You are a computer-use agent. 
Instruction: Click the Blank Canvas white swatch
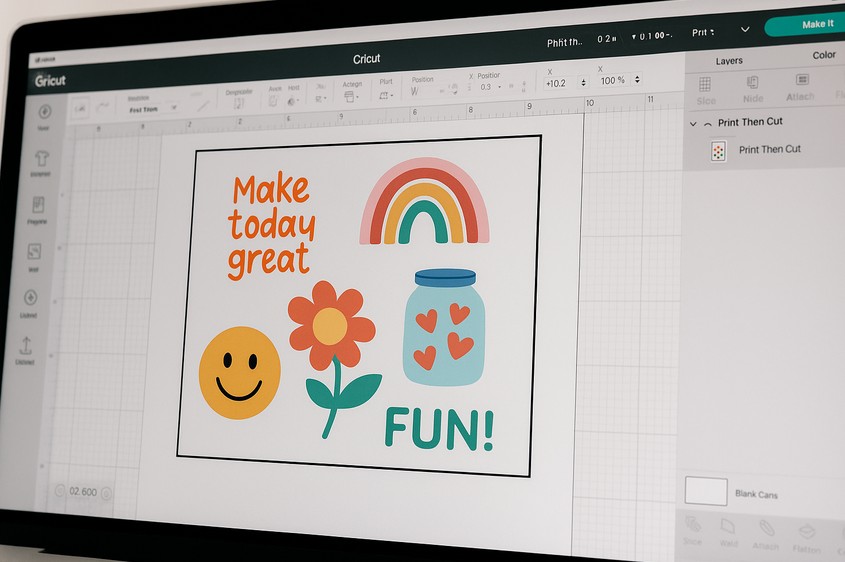(x=705, y=491)
